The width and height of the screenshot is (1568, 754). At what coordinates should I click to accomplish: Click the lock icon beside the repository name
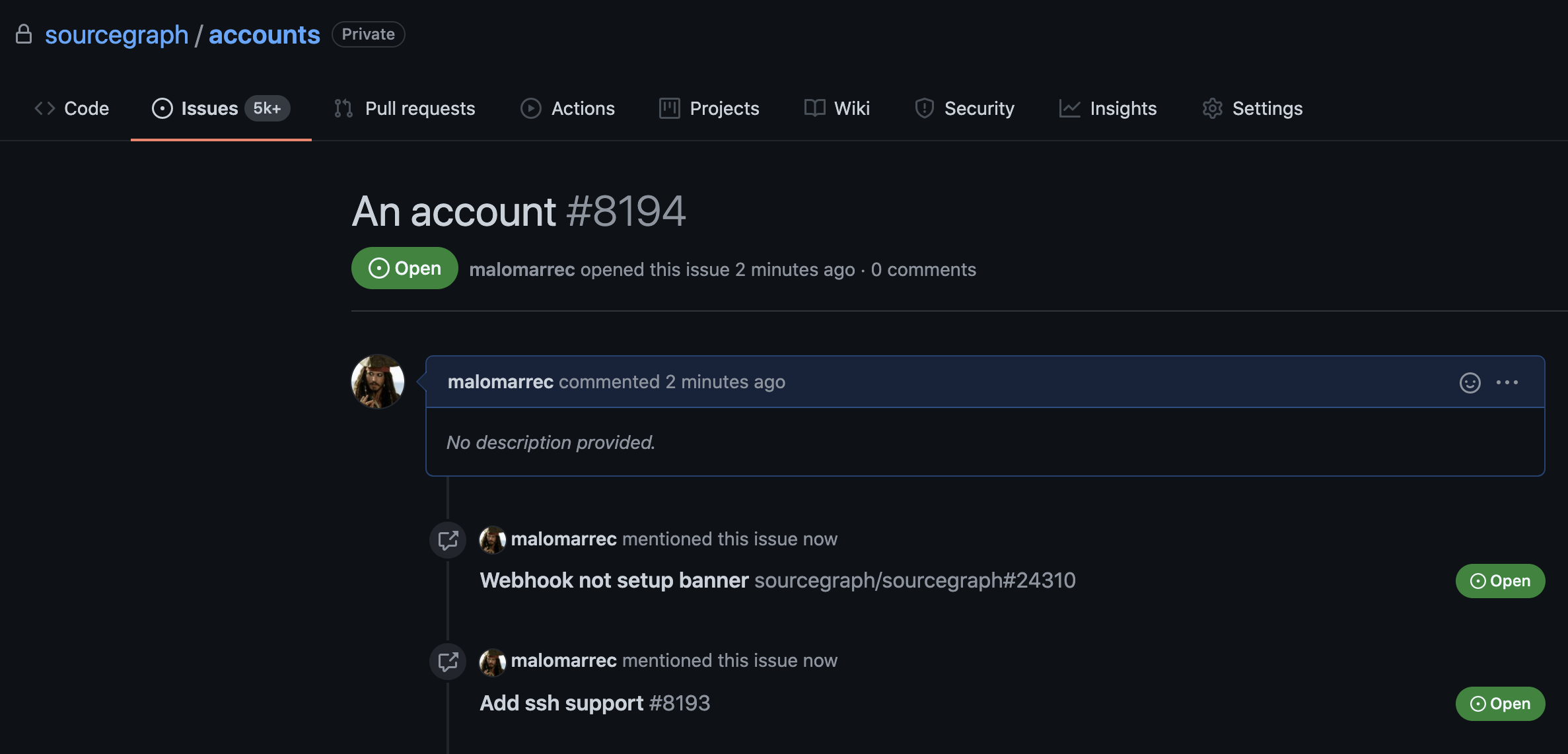pos(24,34)
